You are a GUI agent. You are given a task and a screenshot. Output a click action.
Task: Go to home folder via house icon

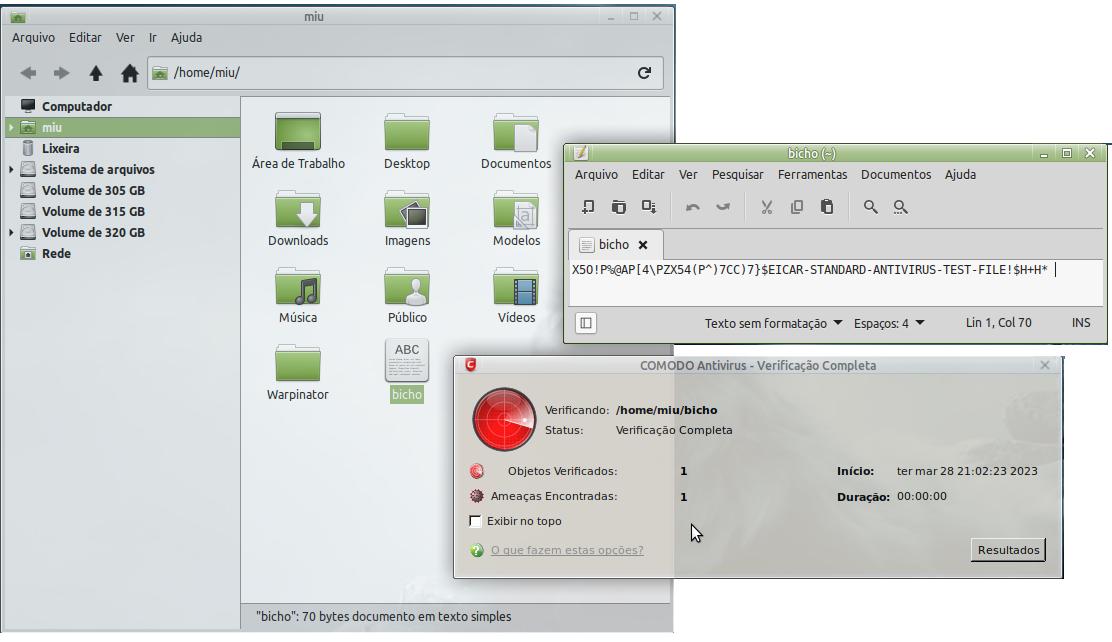click(x=129, y=73)
